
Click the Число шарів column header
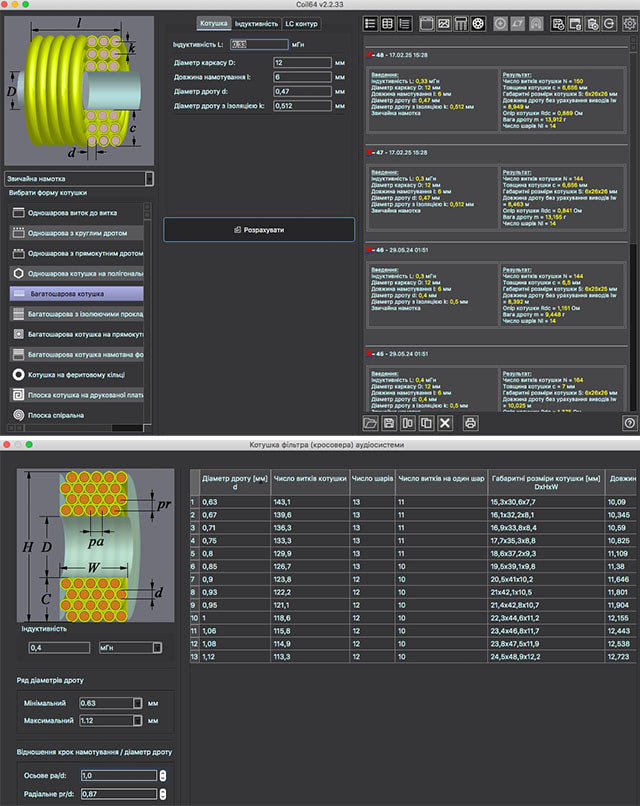[x=372, y=482]
